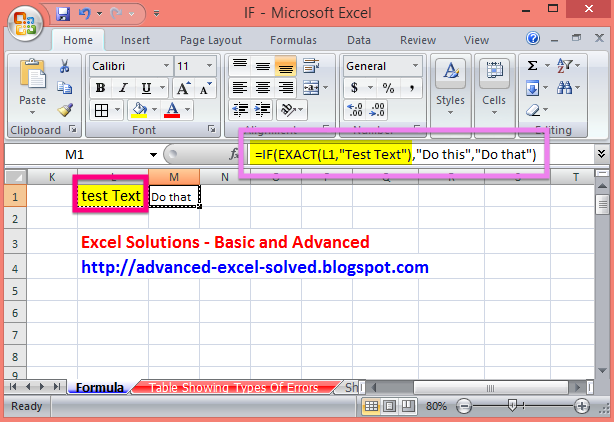Click the 80% zoom level button
Screen dimensions: 614x422
[x=436, y=406]
